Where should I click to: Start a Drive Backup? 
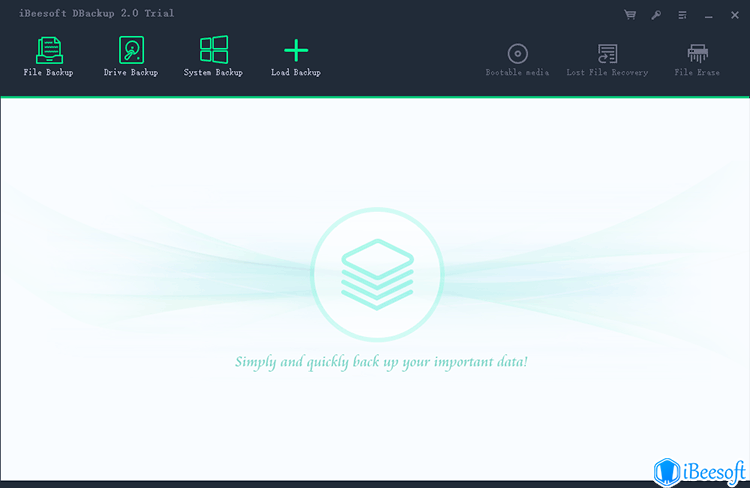point(131,56)
